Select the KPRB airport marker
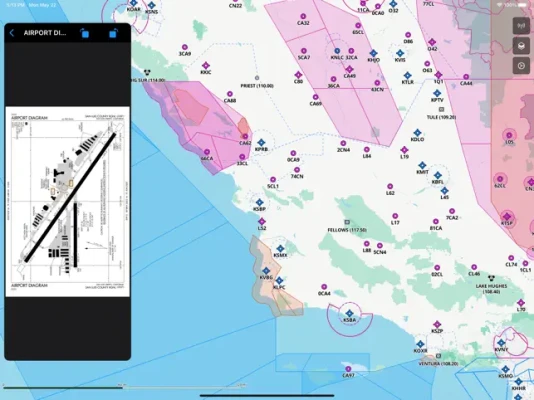 click(x=261, y=142)
